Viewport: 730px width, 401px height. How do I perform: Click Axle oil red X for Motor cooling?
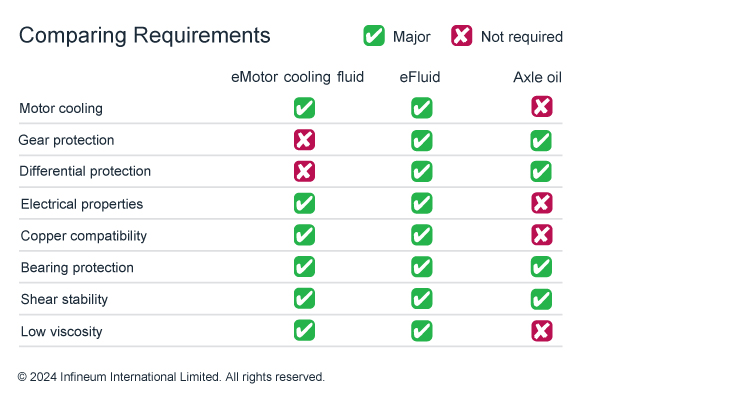coord(541,107)
